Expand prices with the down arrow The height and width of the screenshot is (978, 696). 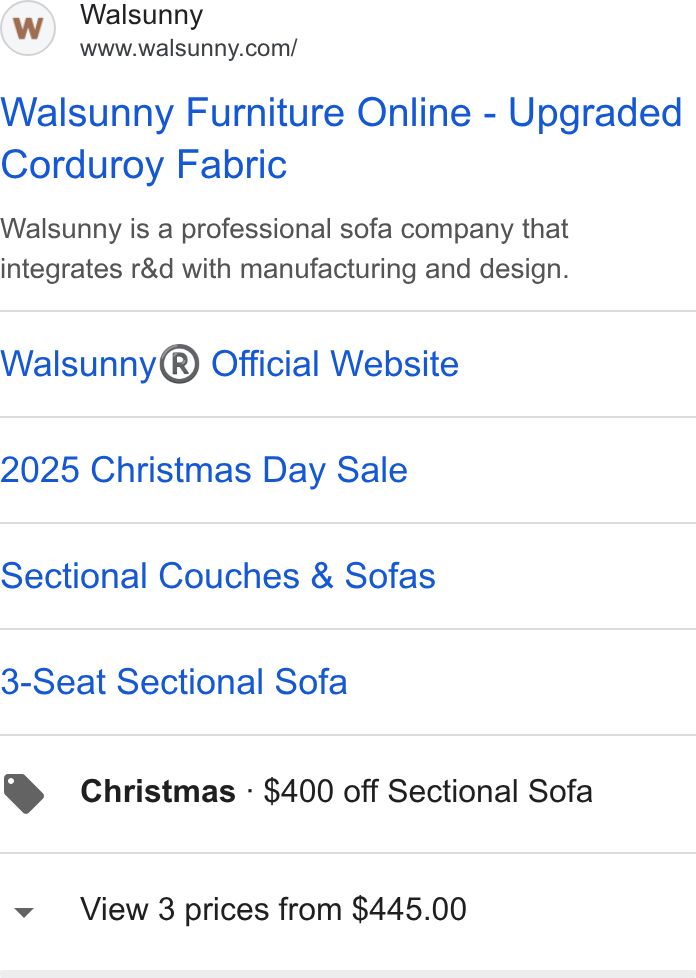[x=24, y=913]
